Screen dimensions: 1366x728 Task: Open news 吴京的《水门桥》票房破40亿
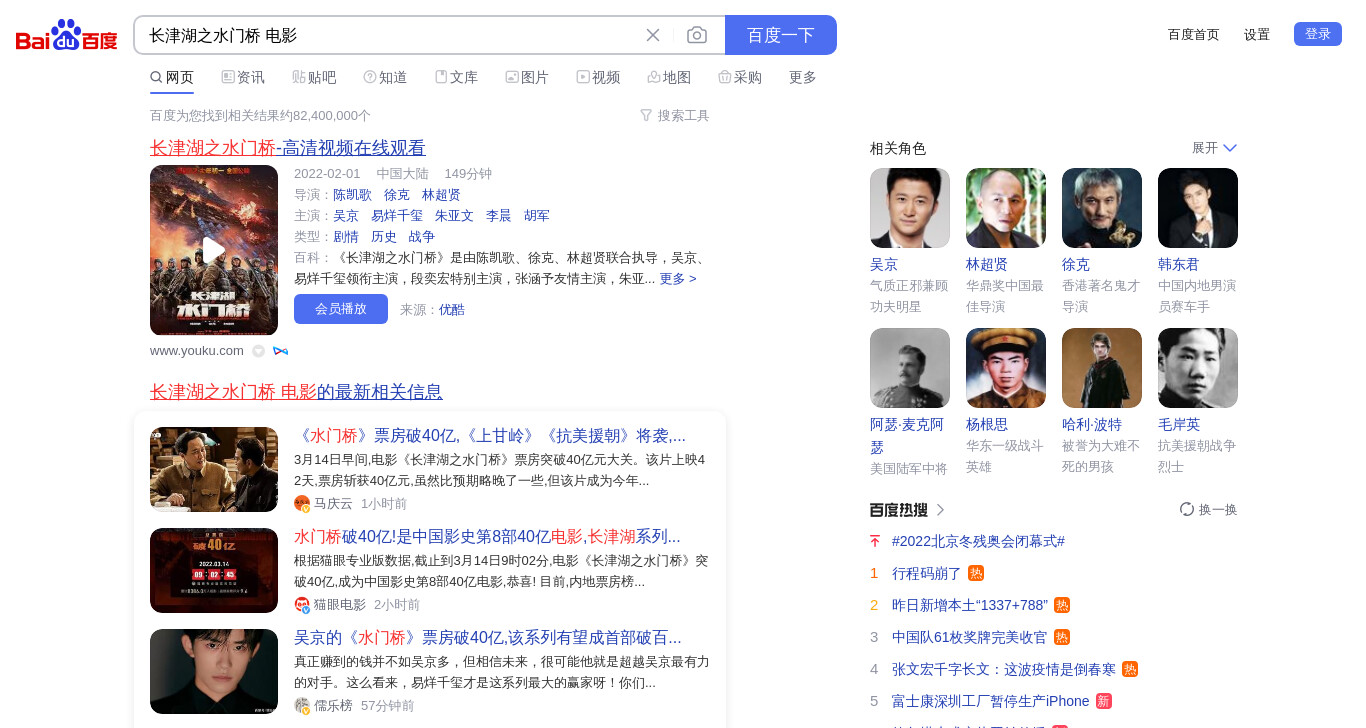click(488, 638)
